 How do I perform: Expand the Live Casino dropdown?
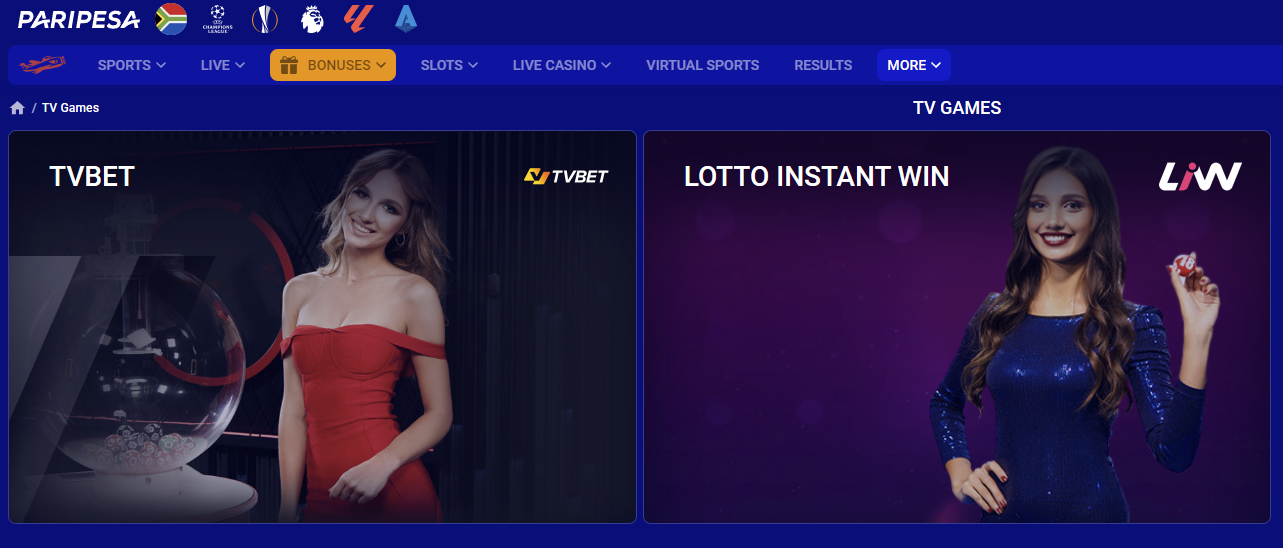pyautogui.click(x=562, y=65)
